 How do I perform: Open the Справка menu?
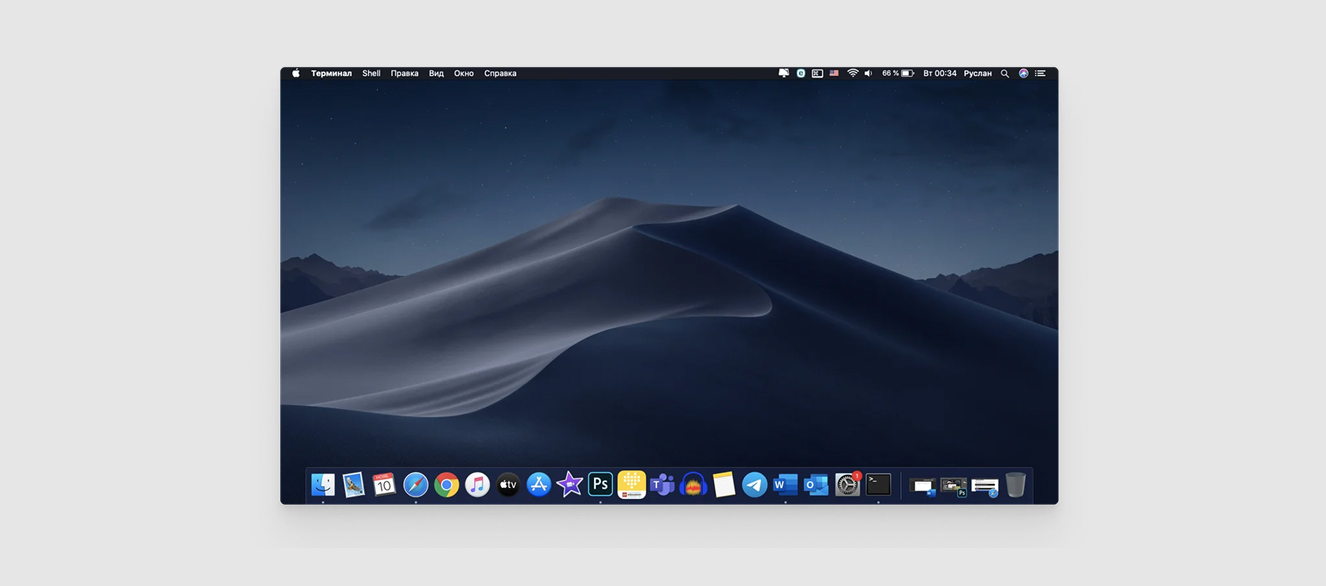pos(500,73)
